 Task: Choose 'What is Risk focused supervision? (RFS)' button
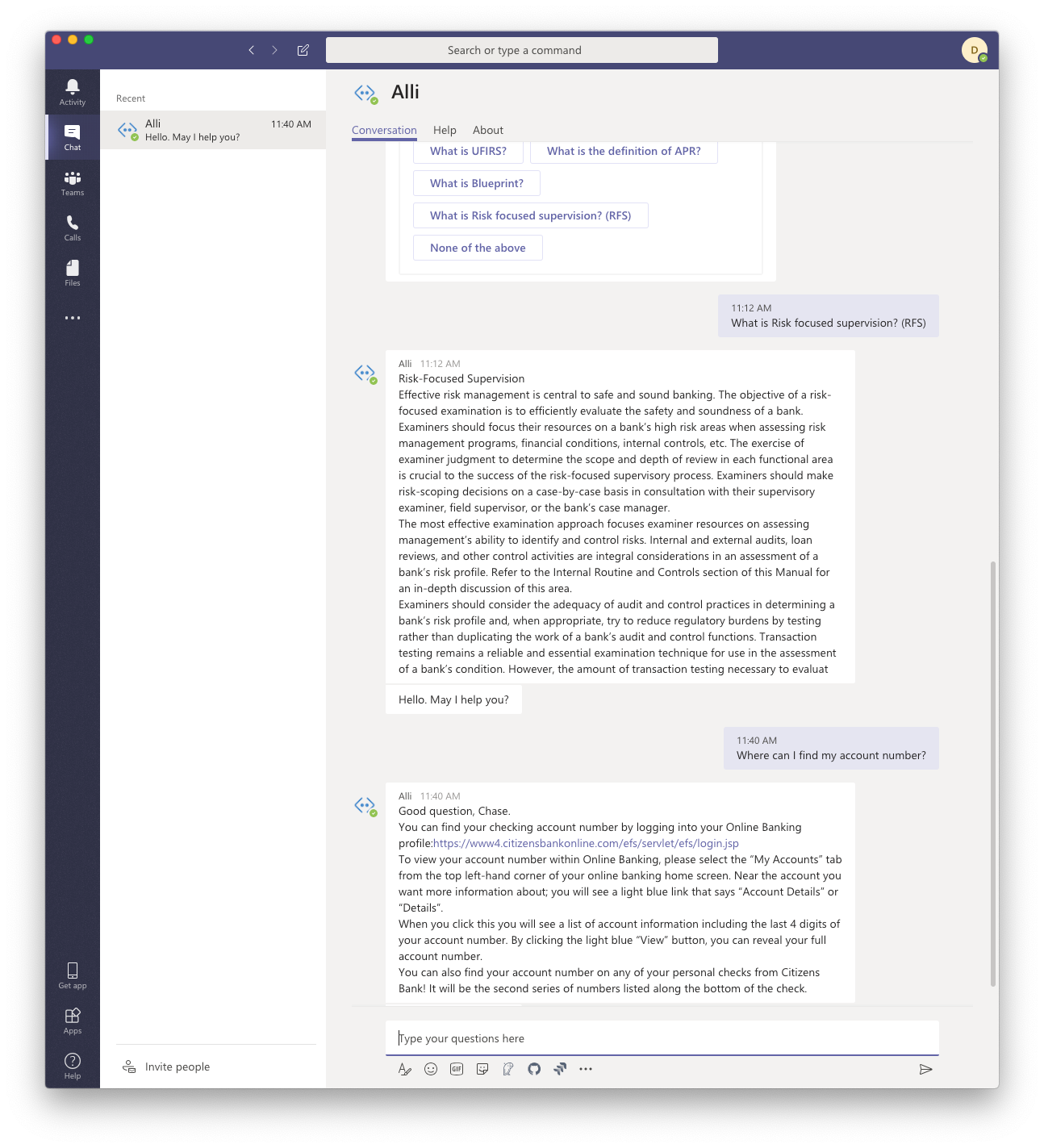pos(531,215)
